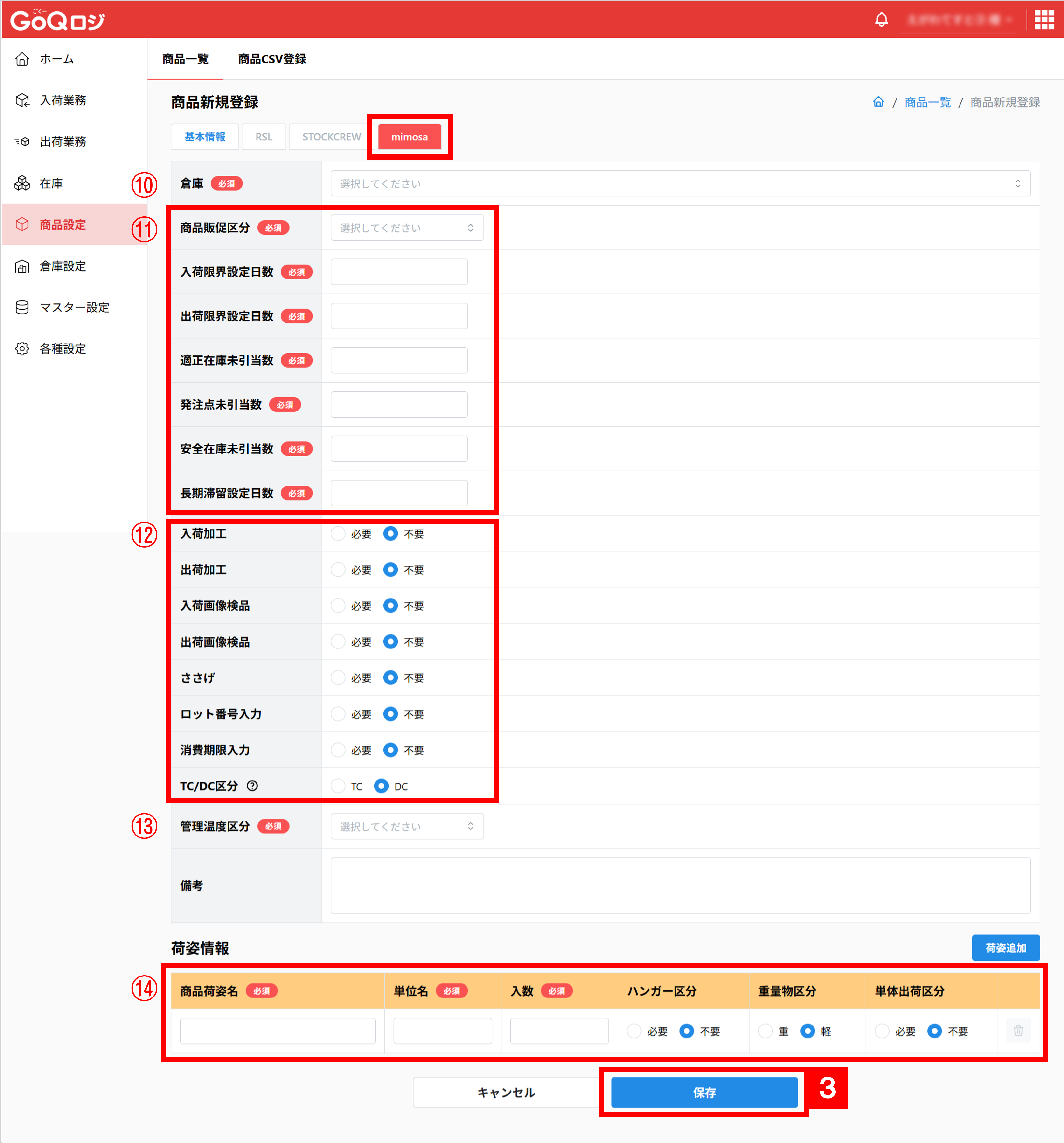1064x1143 pixels.
Task: Select 商品設定 in the sidebar
Action: point(74,225)
